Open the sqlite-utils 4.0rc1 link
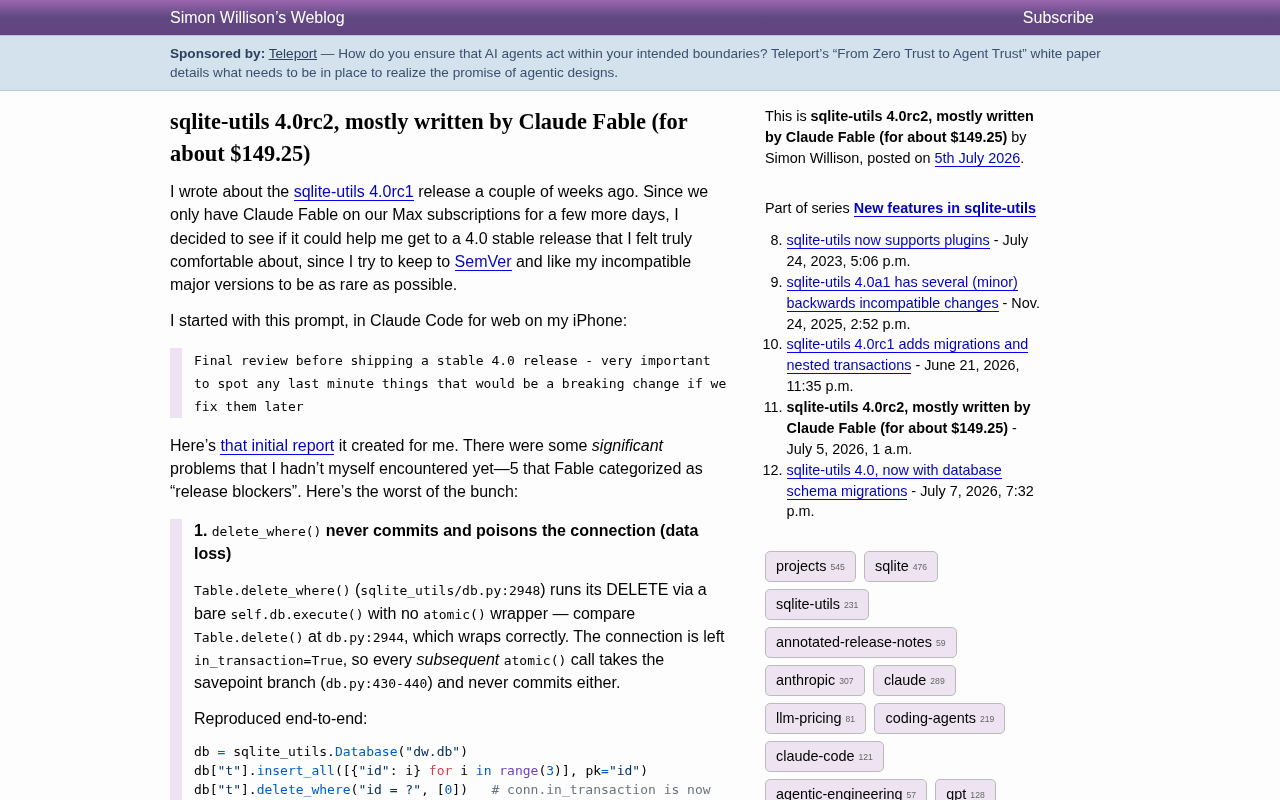The image size is (1280, 800). pyautogui.click(x=354, y=192)
